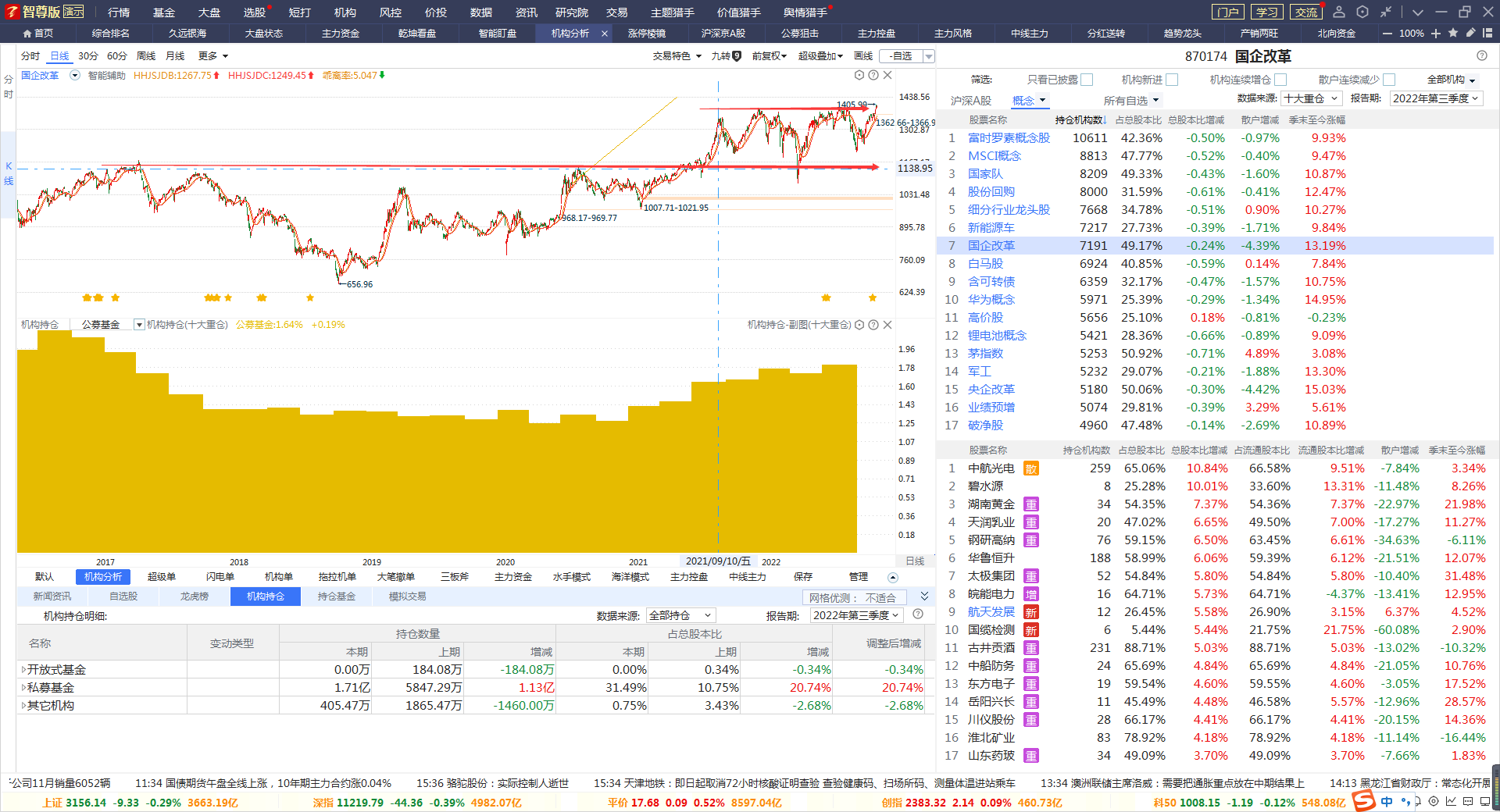Select the 中航光电 stock row
Screen dimensions: 1500x812
[x=1215, y=468]
